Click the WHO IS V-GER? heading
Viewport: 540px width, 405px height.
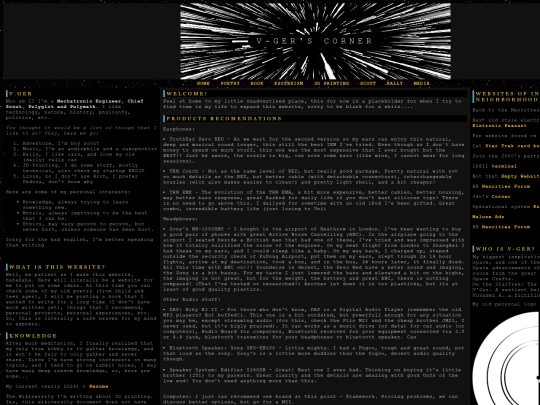point(505,249)
